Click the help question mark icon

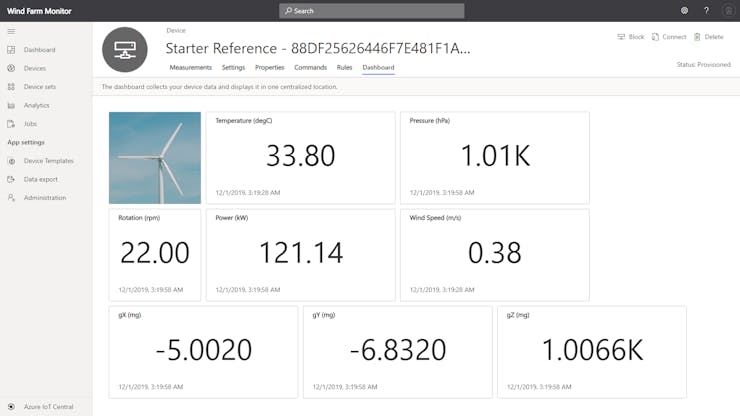[706, 10]
